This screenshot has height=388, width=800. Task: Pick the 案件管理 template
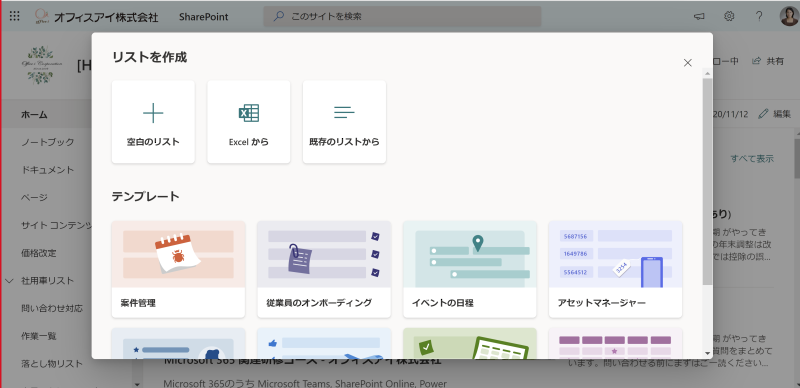178,269
